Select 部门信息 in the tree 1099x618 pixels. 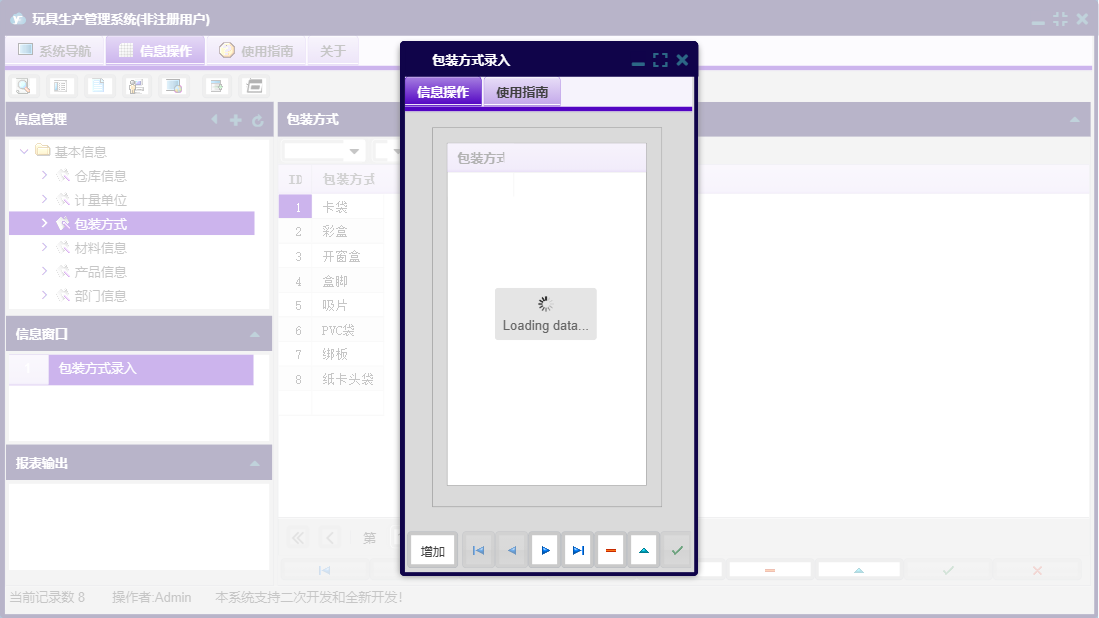(x=100, y=295)
